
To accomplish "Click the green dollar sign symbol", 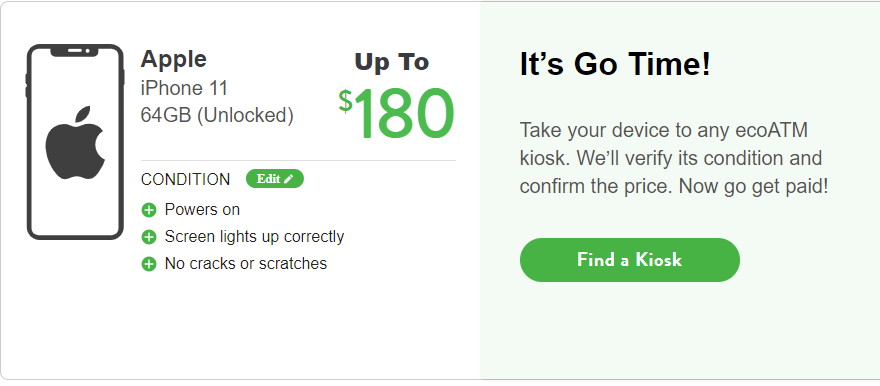I will point(346,102).
